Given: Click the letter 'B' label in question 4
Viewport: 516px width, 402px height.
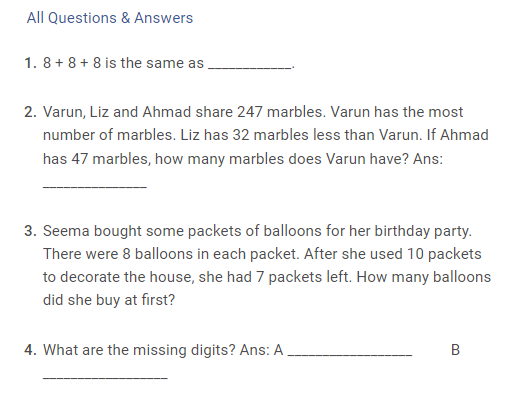Looking at the screenshot, I should [455, 350].
